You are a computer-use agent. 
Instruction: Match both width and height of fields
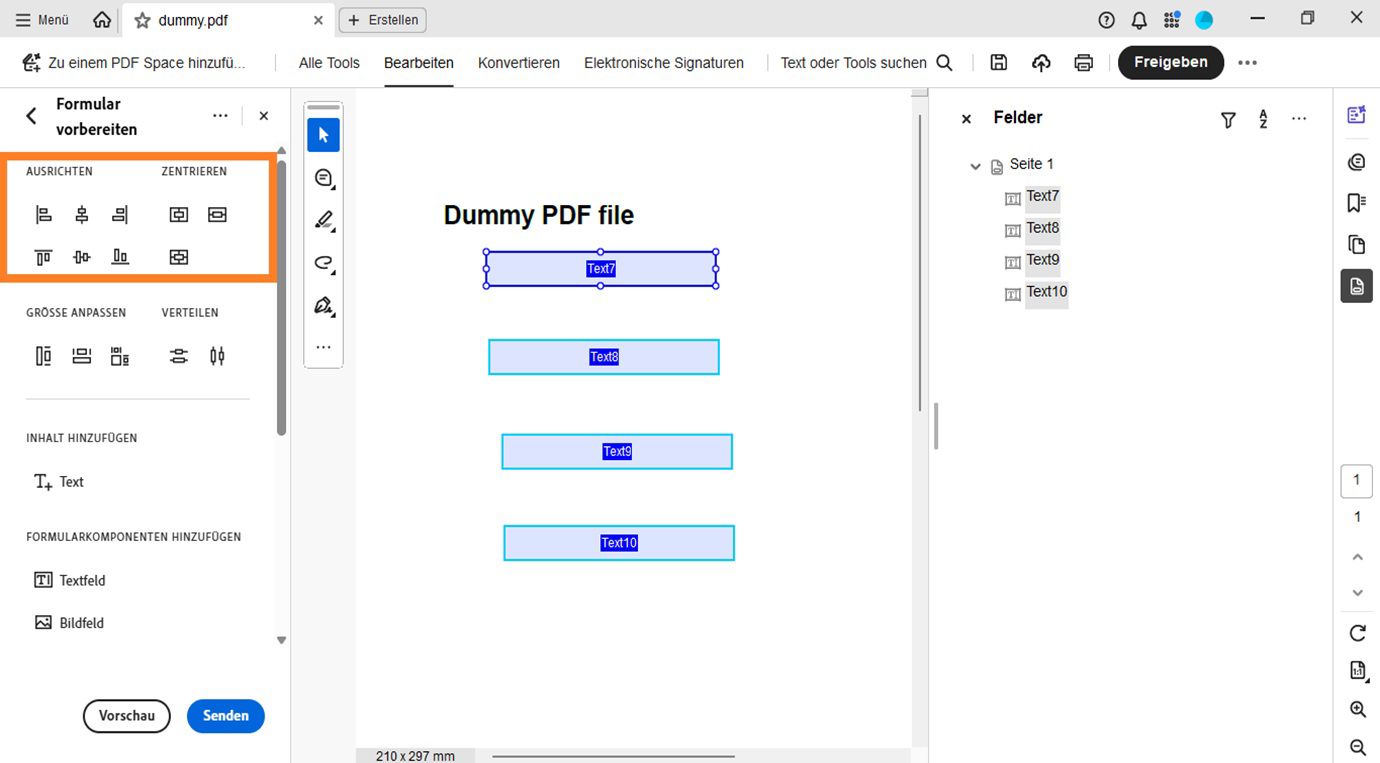coord(120,356)
